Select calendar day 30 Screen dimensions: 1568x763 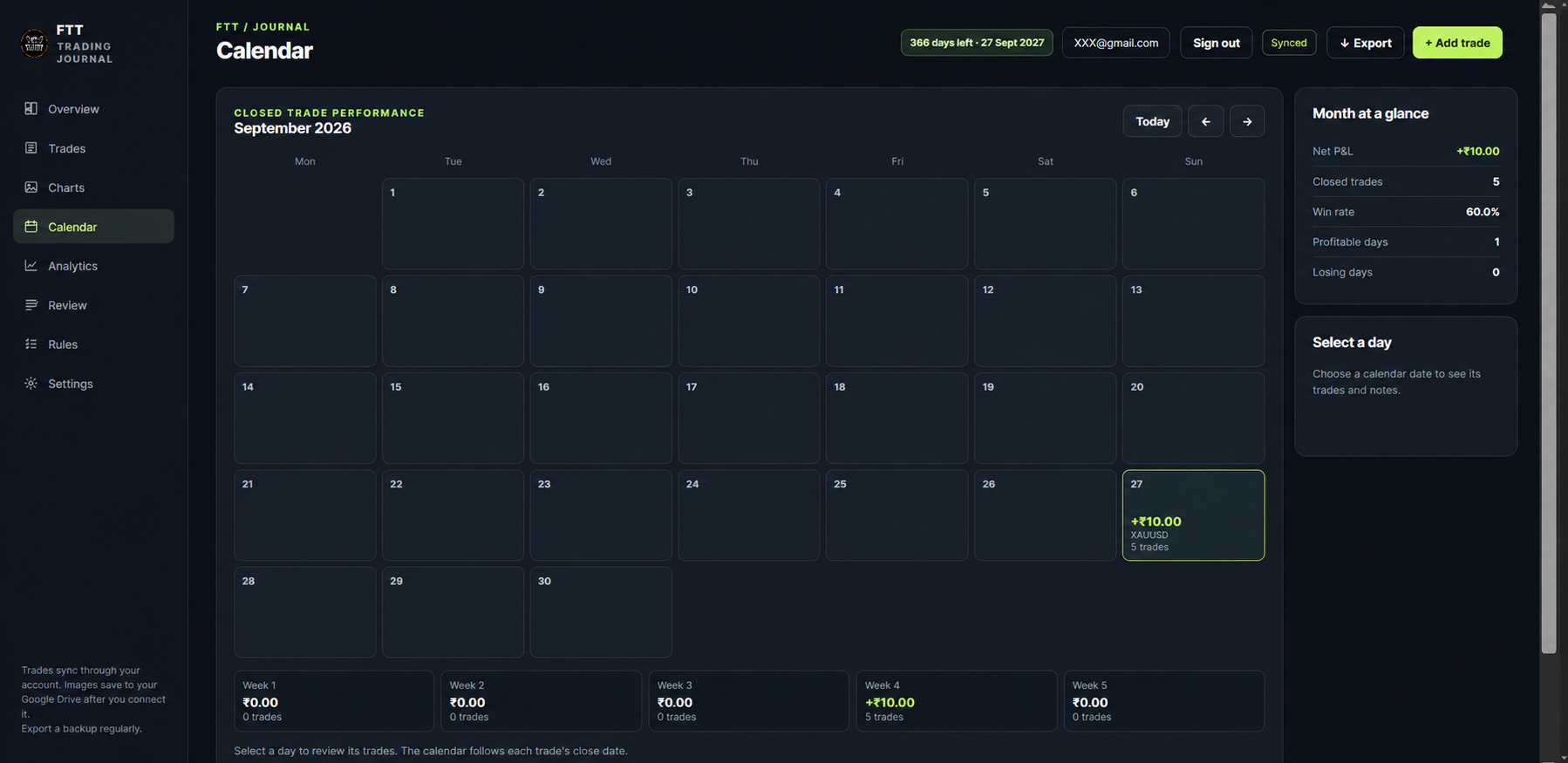coord(601,612)
